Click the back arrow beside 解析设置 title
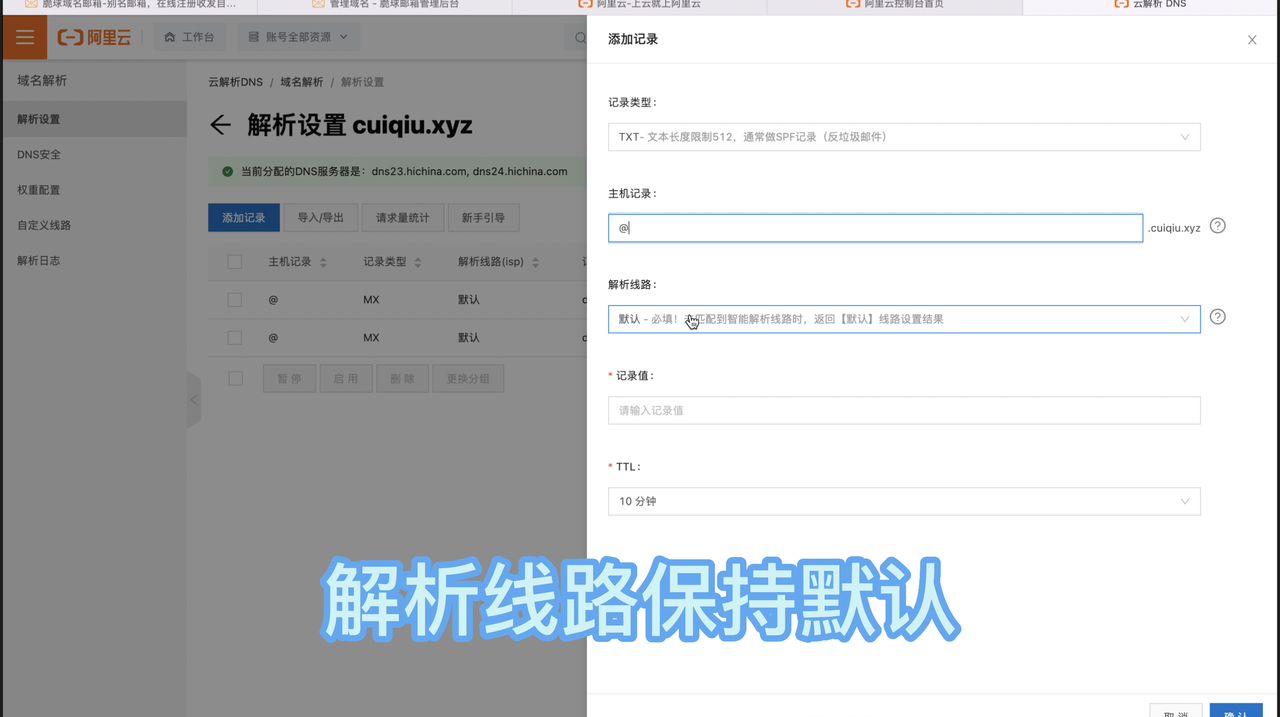 coord(220,125)
